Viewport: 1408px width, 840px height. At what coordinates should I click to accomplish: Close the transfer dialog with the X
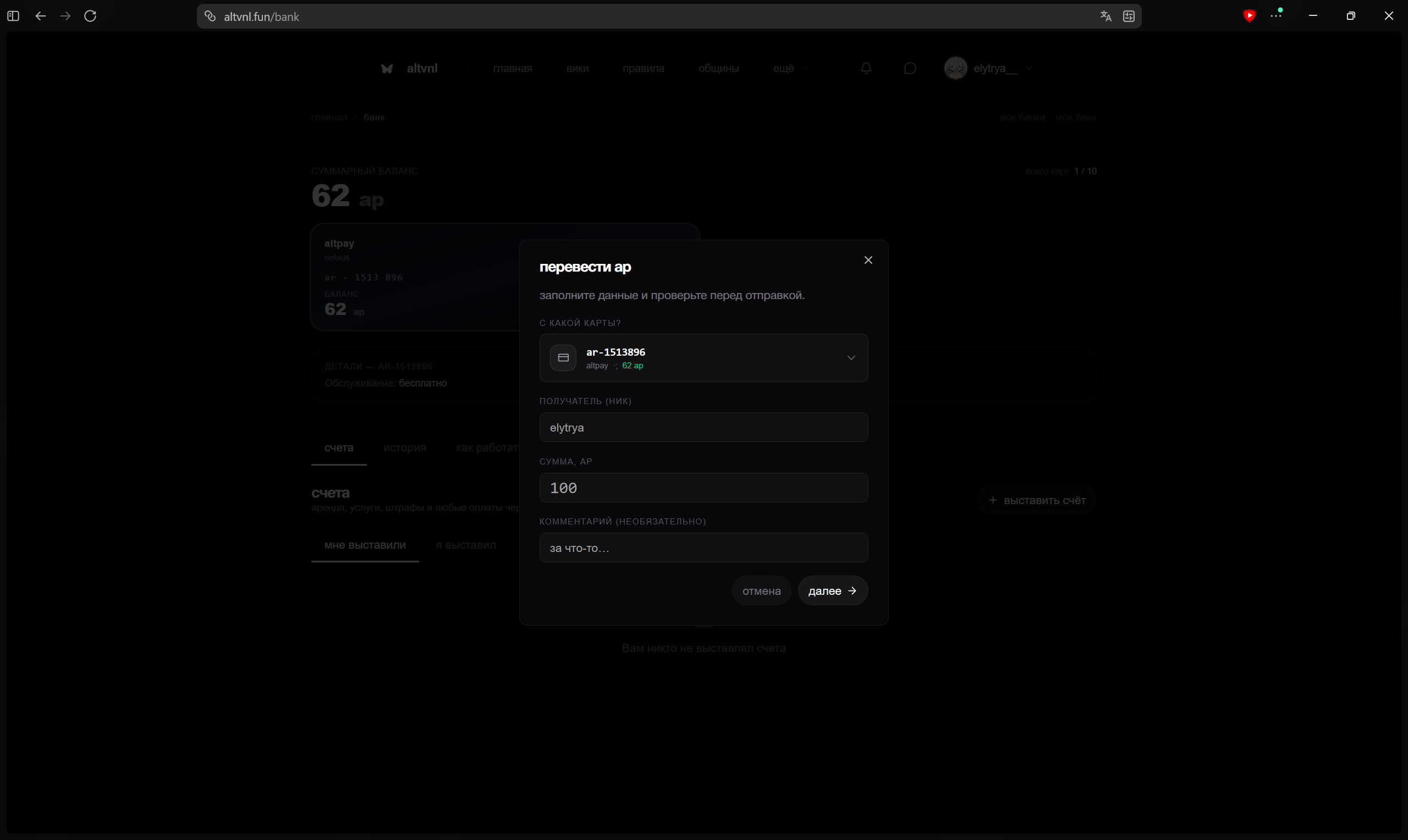click(x=868, y=260)
